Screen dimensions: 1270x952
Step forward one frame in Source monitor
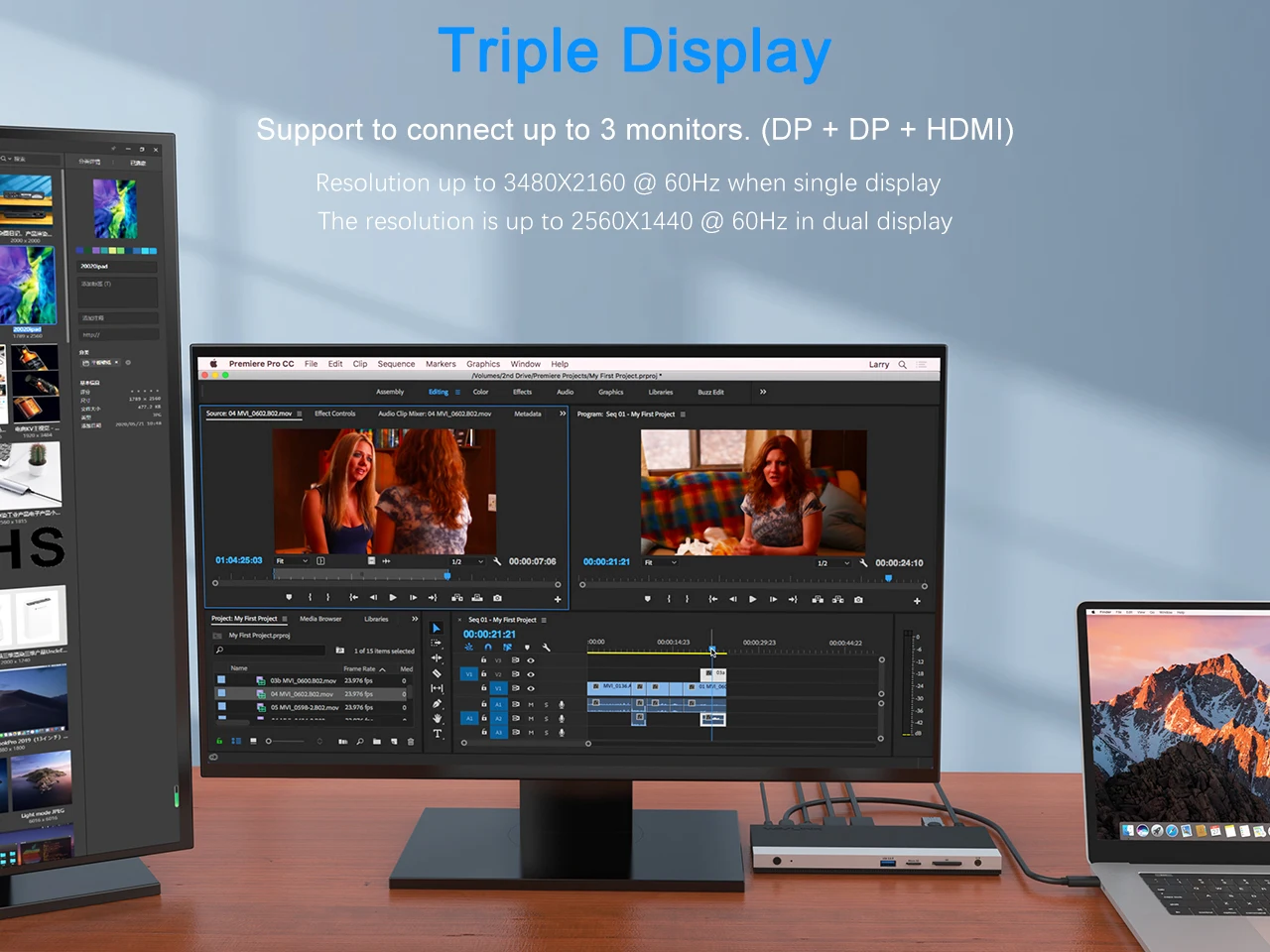tap(413, 597)
